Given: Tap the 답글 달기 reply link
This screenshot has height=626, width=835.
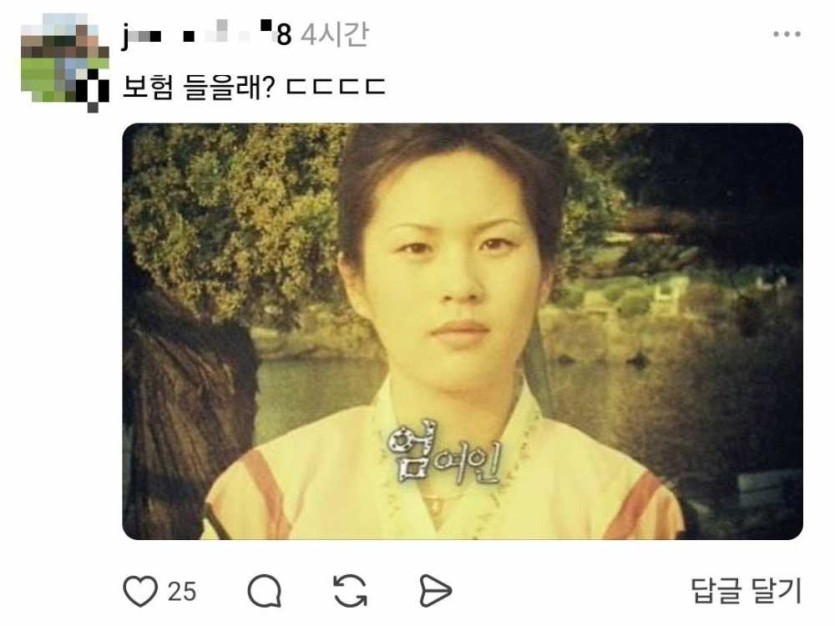Looking at the screenshot, I should pyautogui.click(x=746, y=591).
